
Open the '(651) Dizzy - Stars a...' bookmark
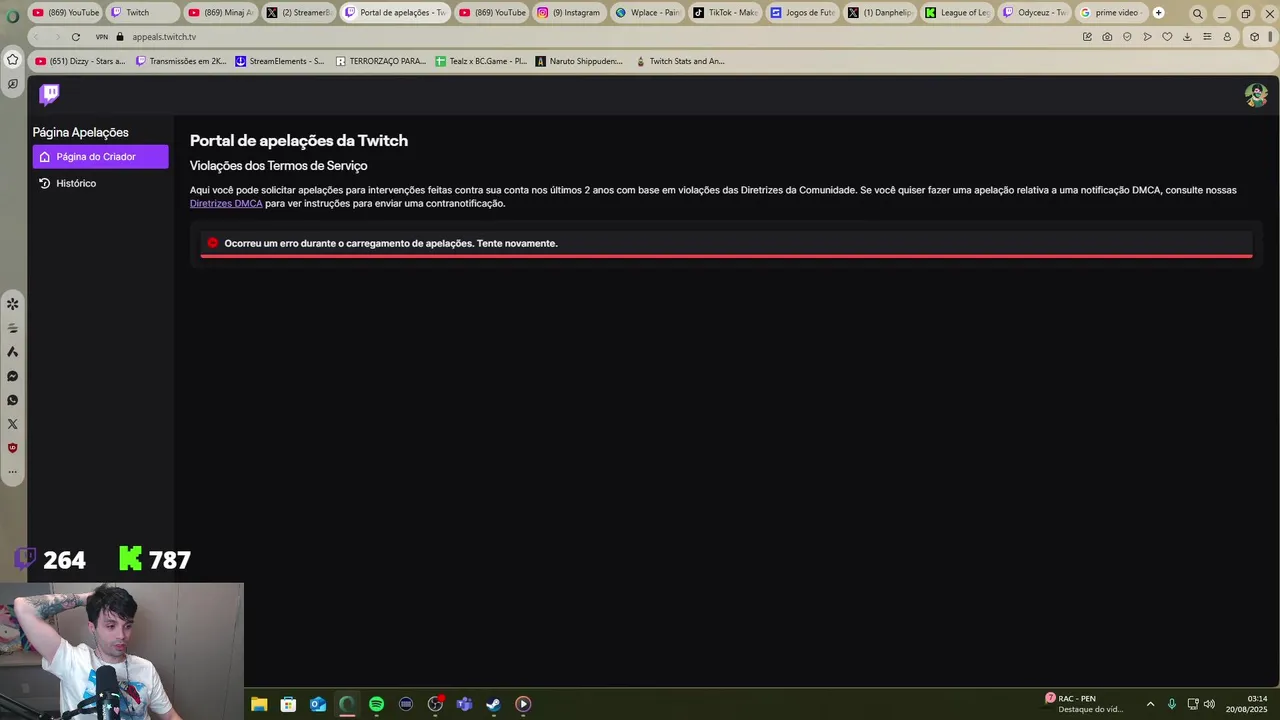click(x=80, y=61)
